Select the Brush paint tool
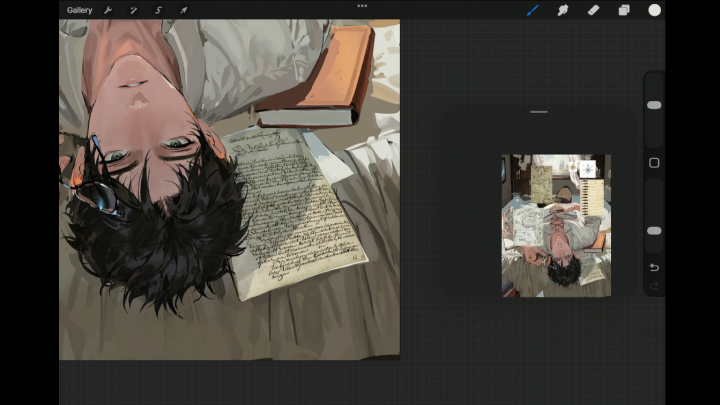720x405 pixels. [x=533, y=10]
